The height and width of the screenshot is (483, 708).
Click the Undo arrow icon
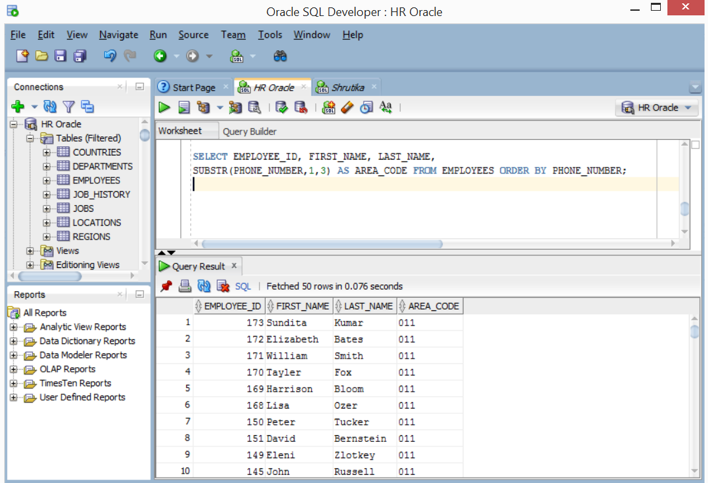pos(110,56)
